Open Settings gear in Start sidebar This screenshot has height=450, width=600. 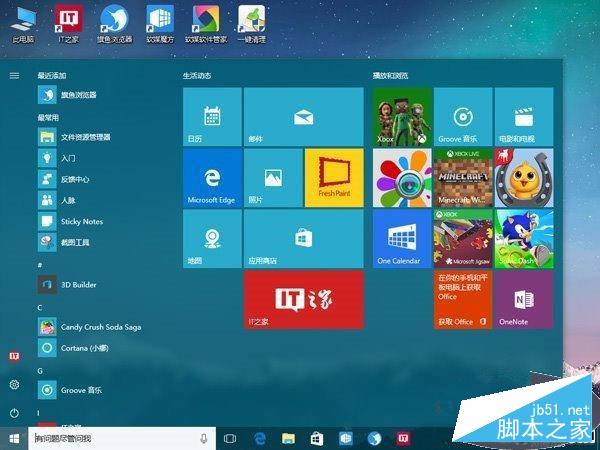tap(14, 384)
